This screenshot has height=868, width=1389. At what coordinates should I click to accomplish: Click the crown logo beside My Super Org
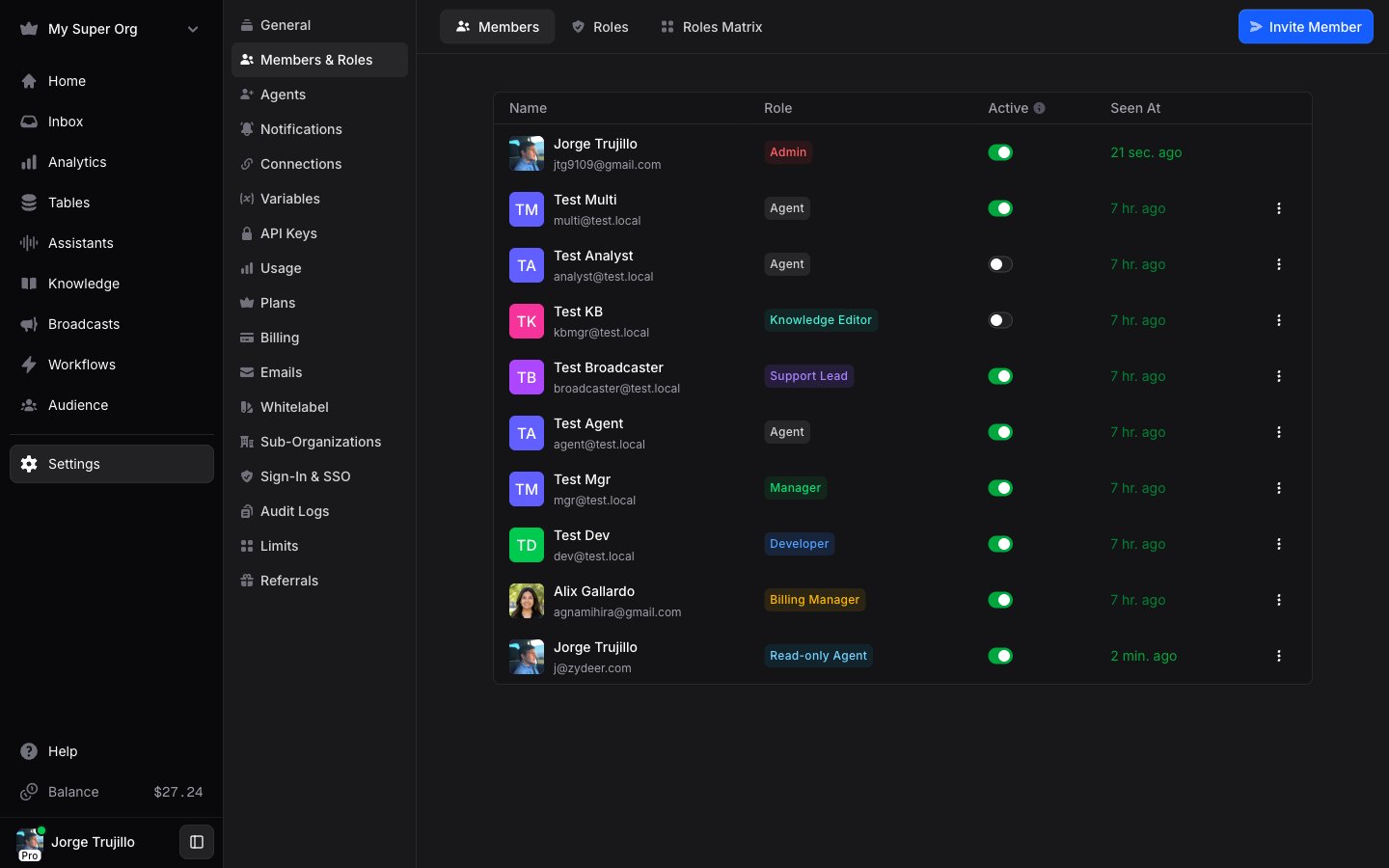29,29
